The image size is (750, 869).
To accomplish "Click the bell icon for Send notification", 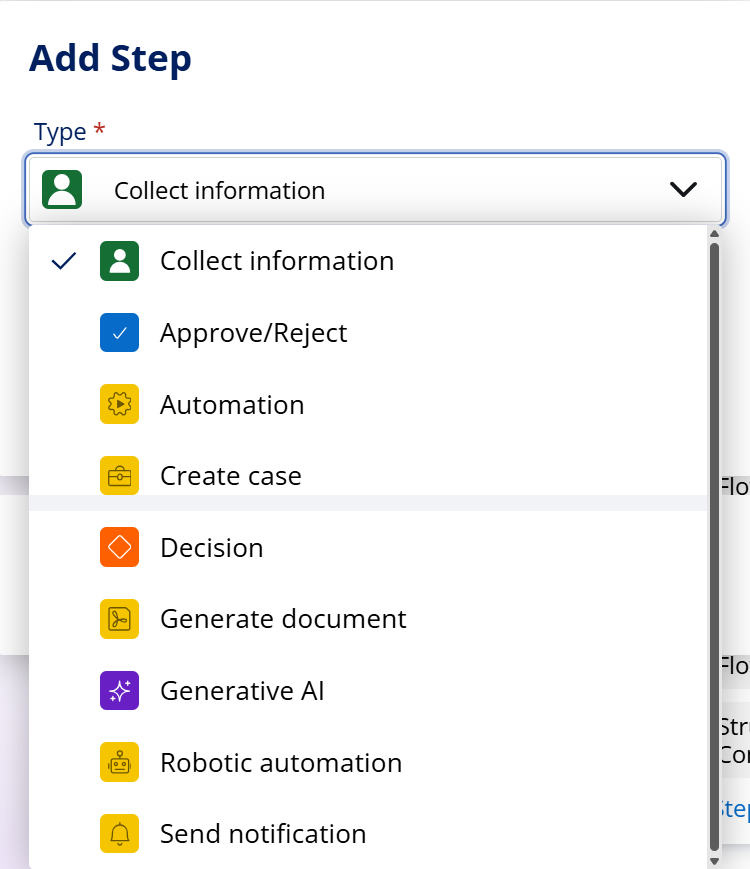I will tap(119, 834).
